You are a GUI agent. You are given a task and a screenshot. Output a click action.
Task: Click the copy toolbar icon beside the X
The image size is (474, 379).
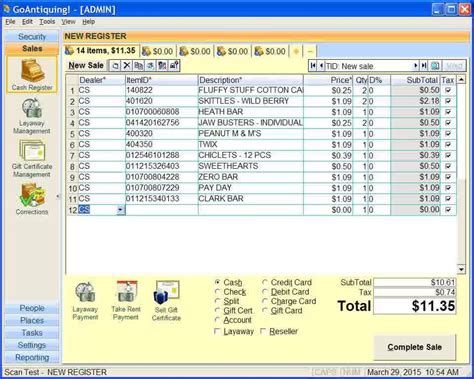tap(138, 66)
